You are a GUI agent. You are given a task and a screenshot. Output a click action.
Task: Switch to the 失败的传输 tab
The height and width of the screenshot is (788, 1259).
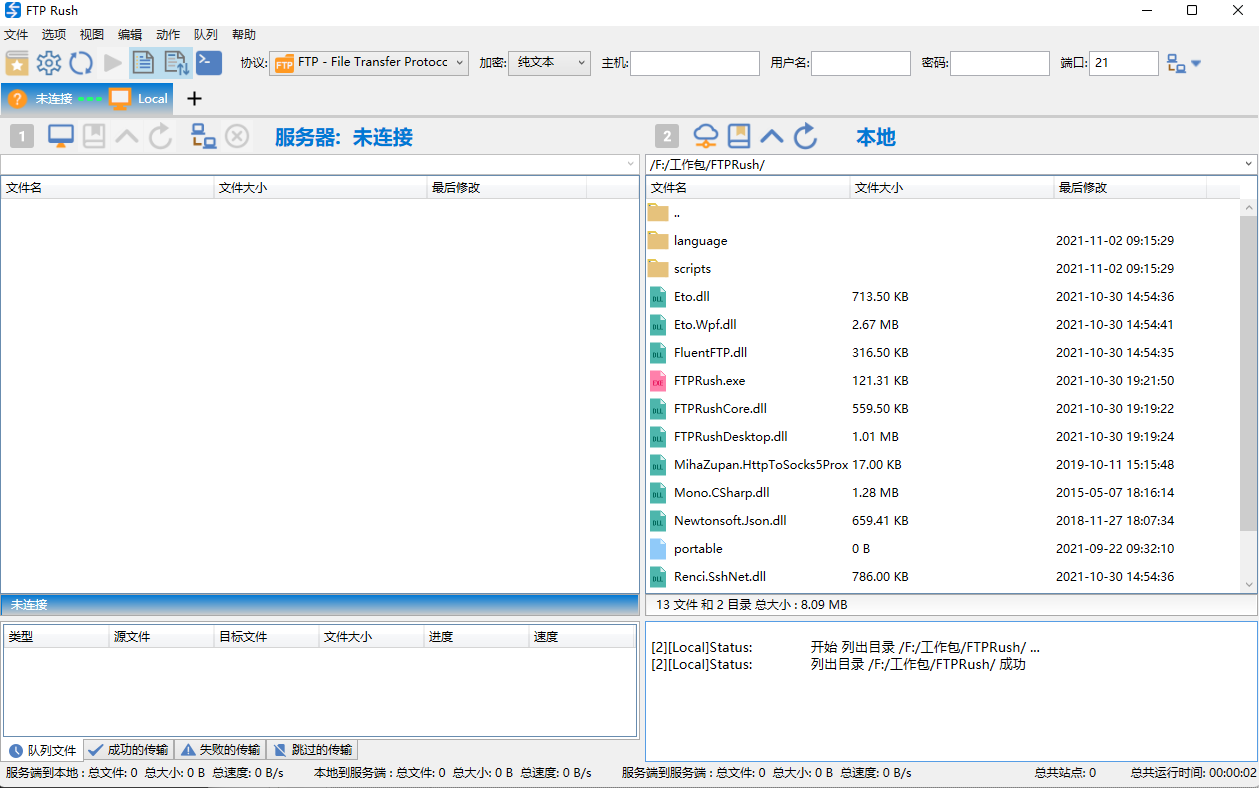[221, 750]
